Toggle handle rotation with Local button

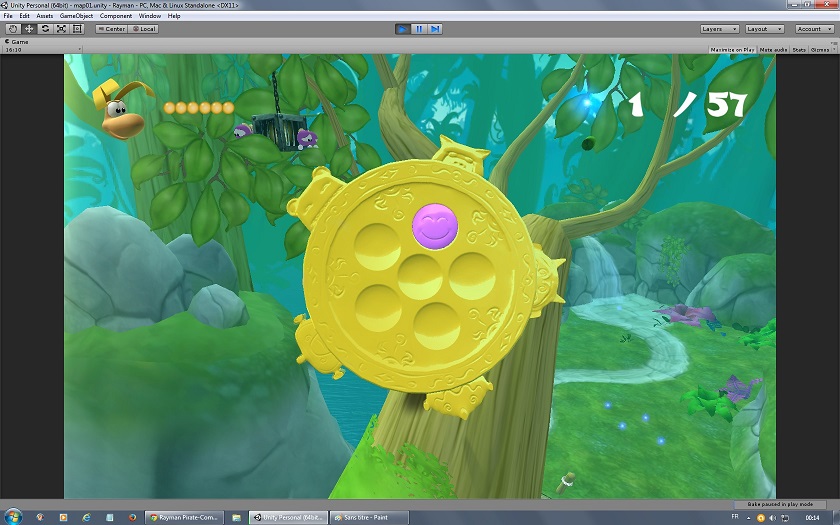(143, 29)
